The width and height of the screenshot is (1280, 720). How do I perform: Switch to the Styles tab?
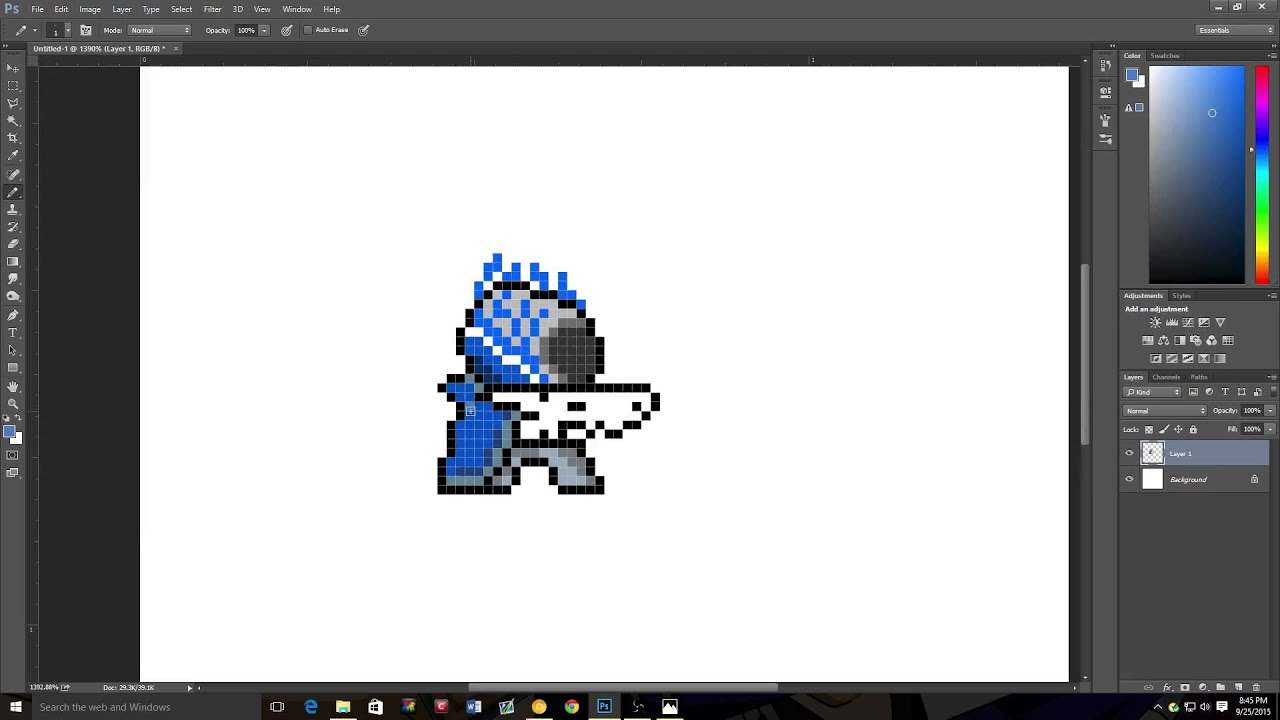[1182, 296]
